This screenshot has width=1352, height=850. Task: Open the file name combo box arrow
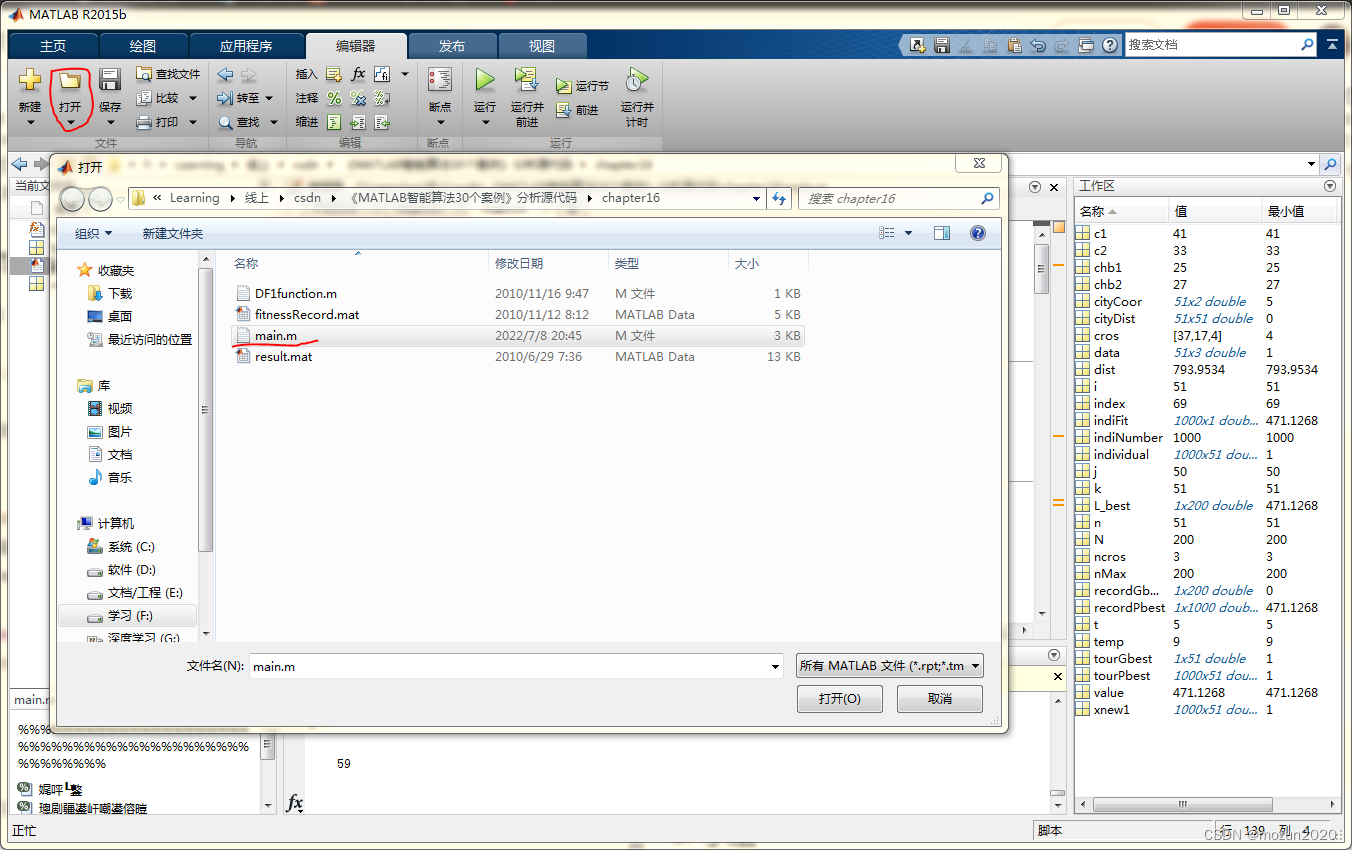(x=776, y=667)
